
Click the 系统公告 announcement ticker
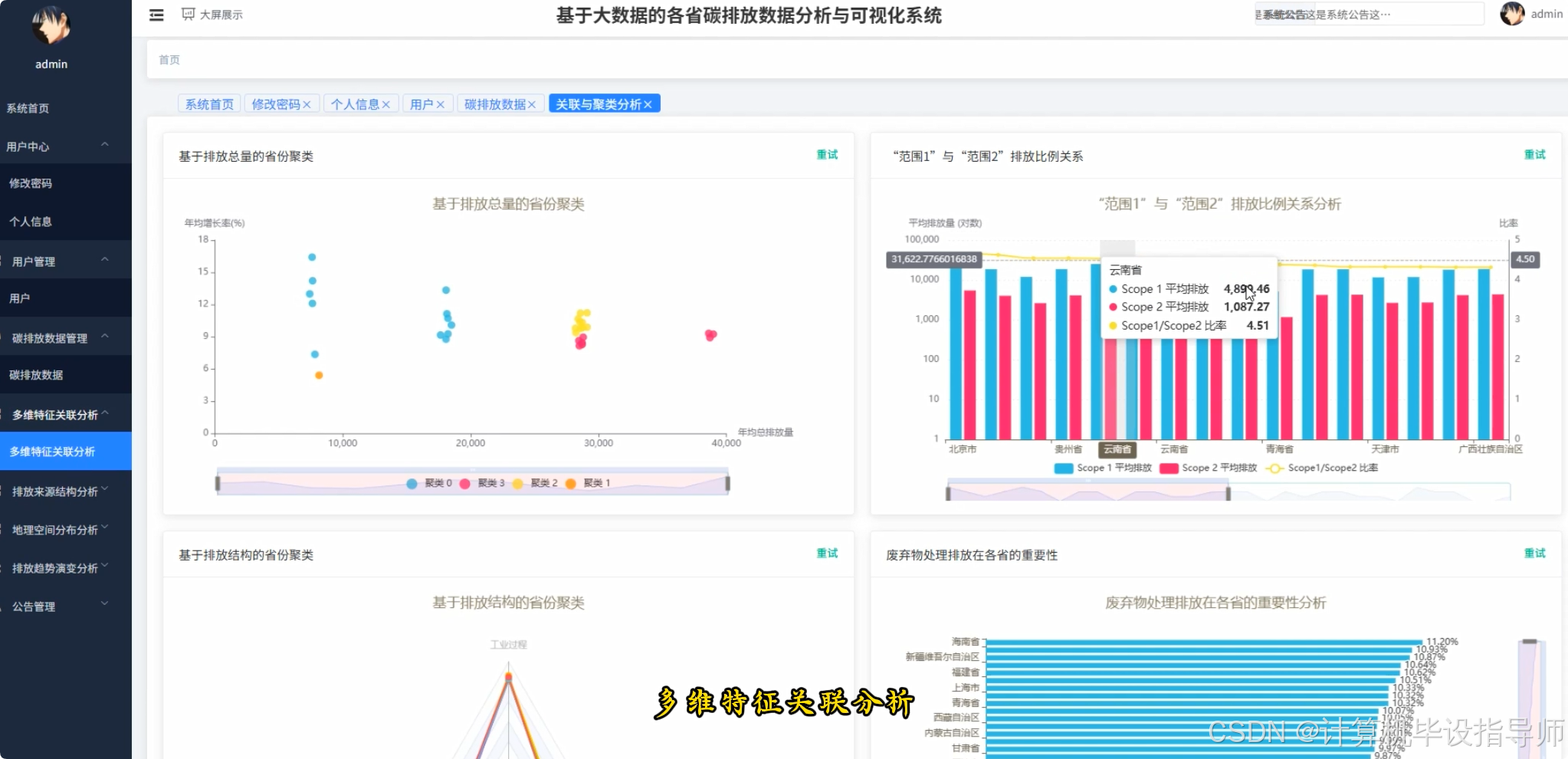(1369, 15)
